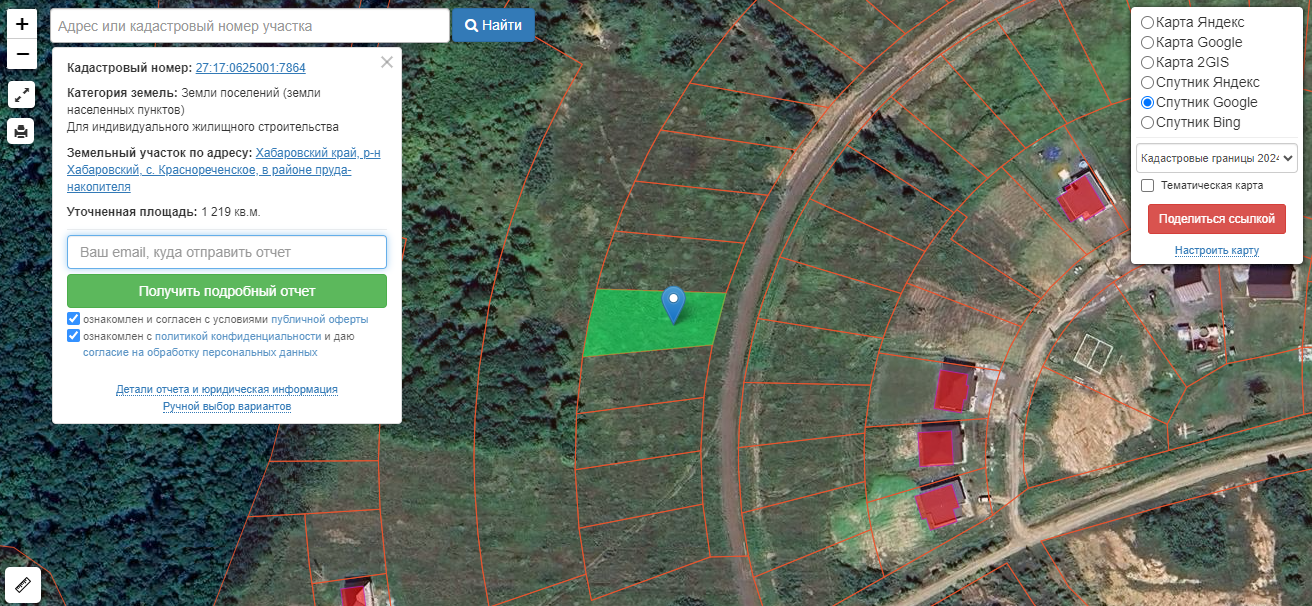1312x606 pixels.
Task: Select Карта Яндекс radio option
Action: point(1147,22)
